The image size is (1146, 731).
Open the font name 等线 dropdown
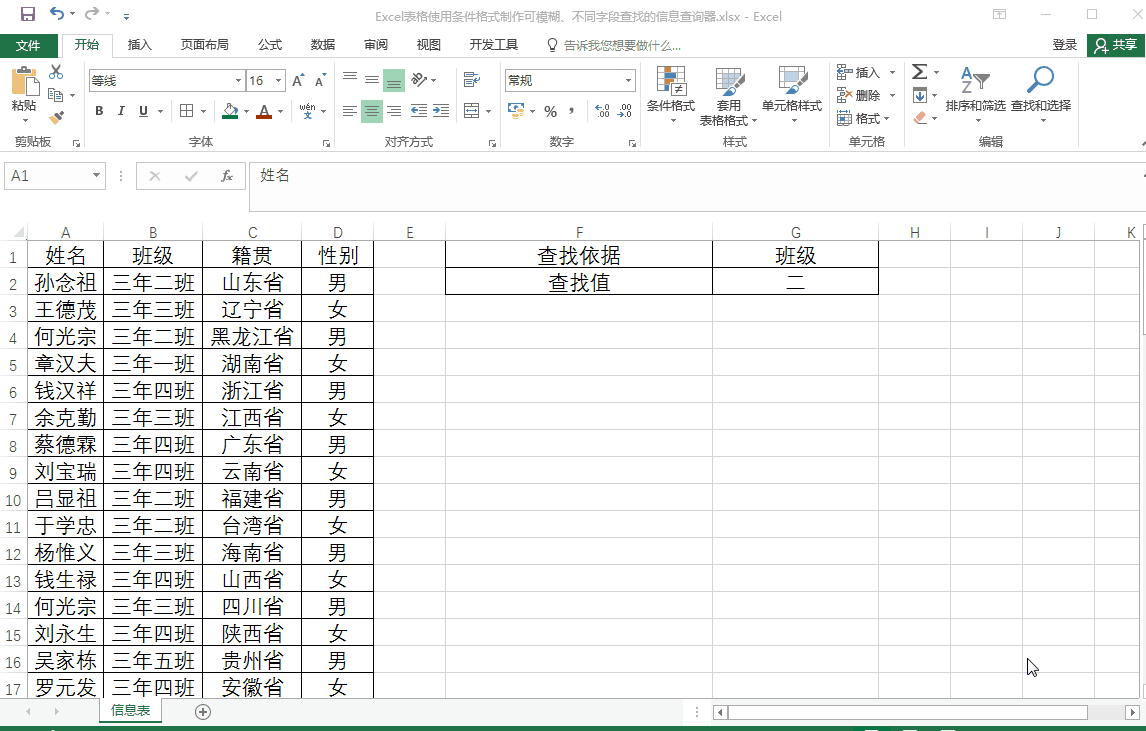tap(238, 80)
